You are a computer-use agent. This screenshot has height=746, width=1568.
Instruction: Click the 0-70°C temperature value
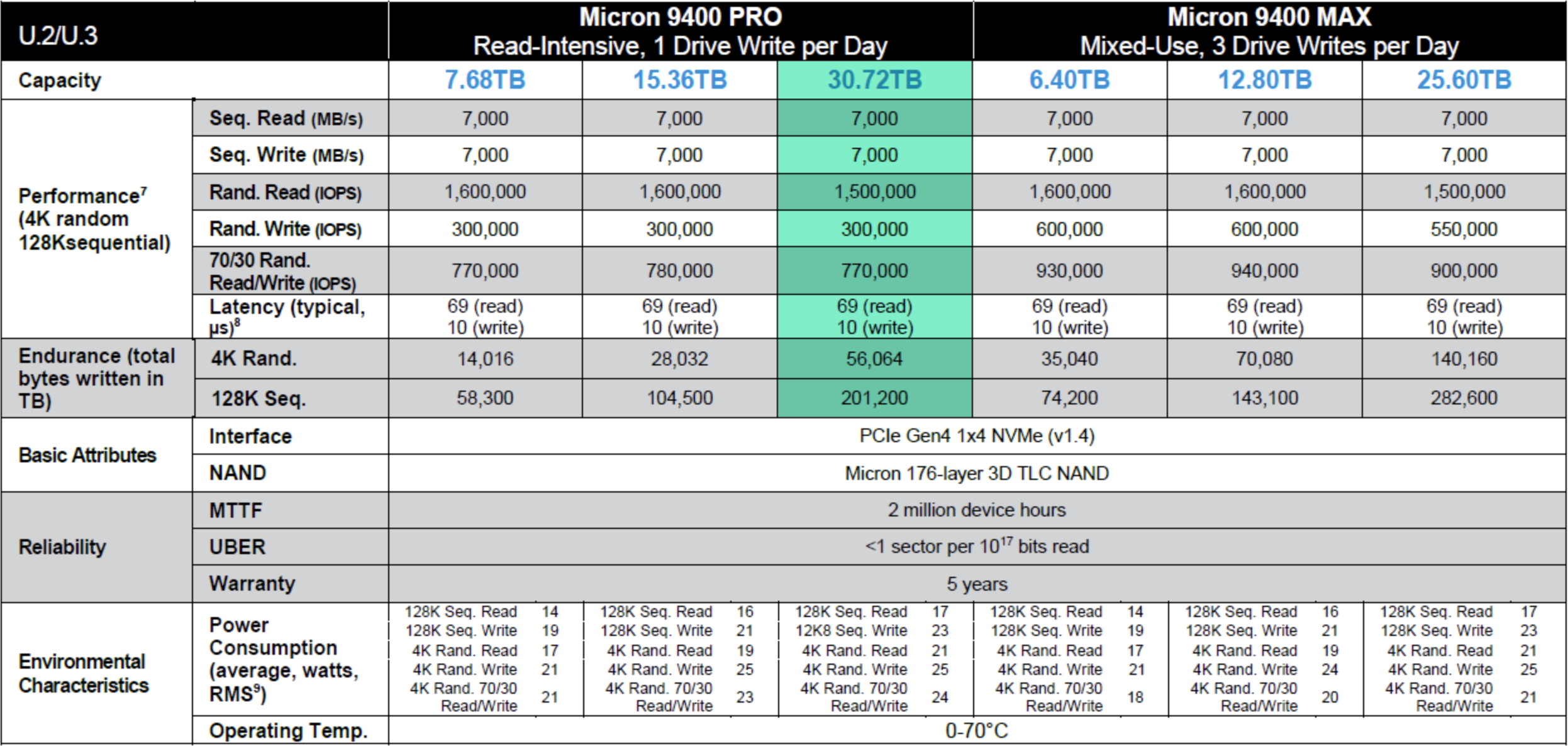click(977, 731)
